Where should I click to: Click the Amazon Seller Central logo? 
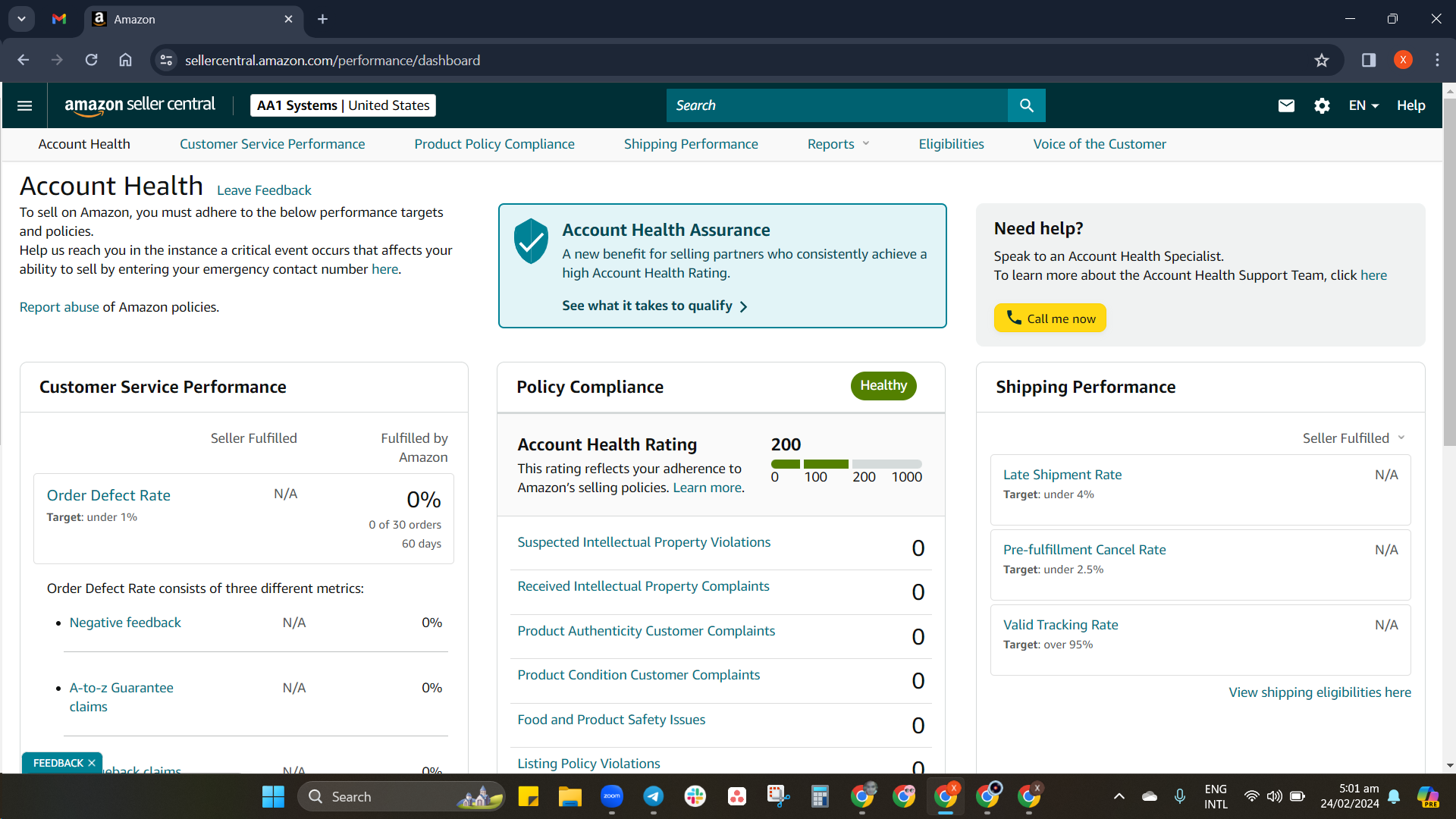pos(140,105)
